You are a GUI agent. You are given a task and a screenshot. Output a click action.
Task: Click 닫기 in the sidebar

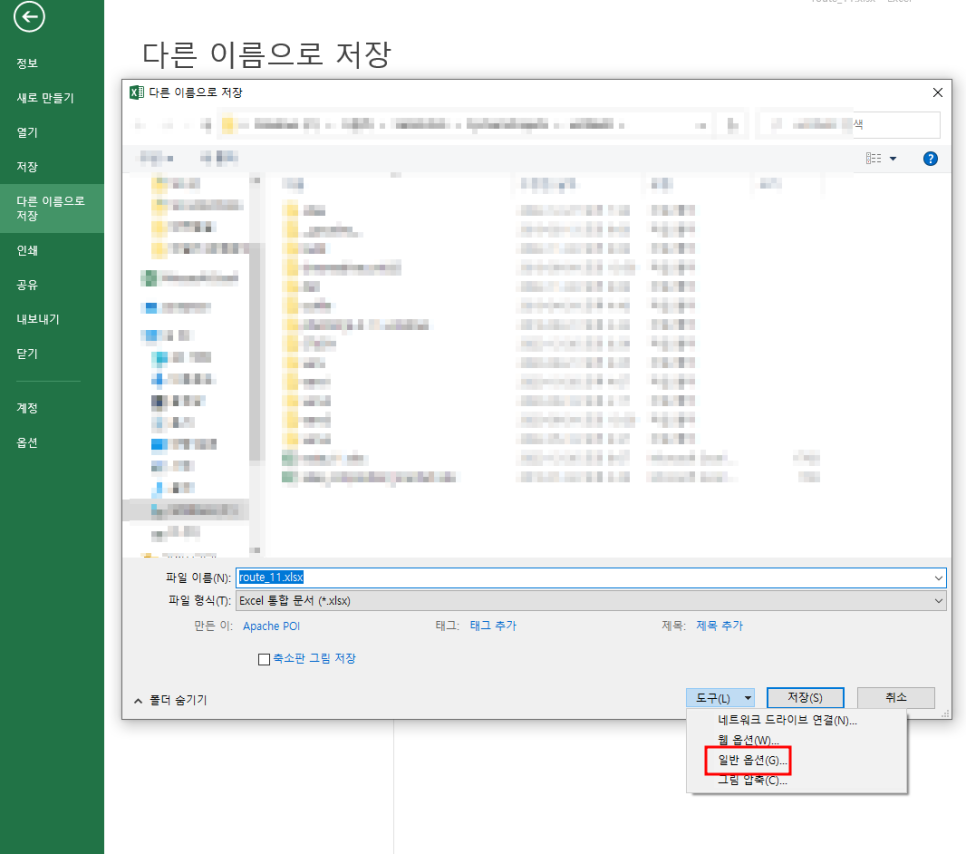pos(27,354)
